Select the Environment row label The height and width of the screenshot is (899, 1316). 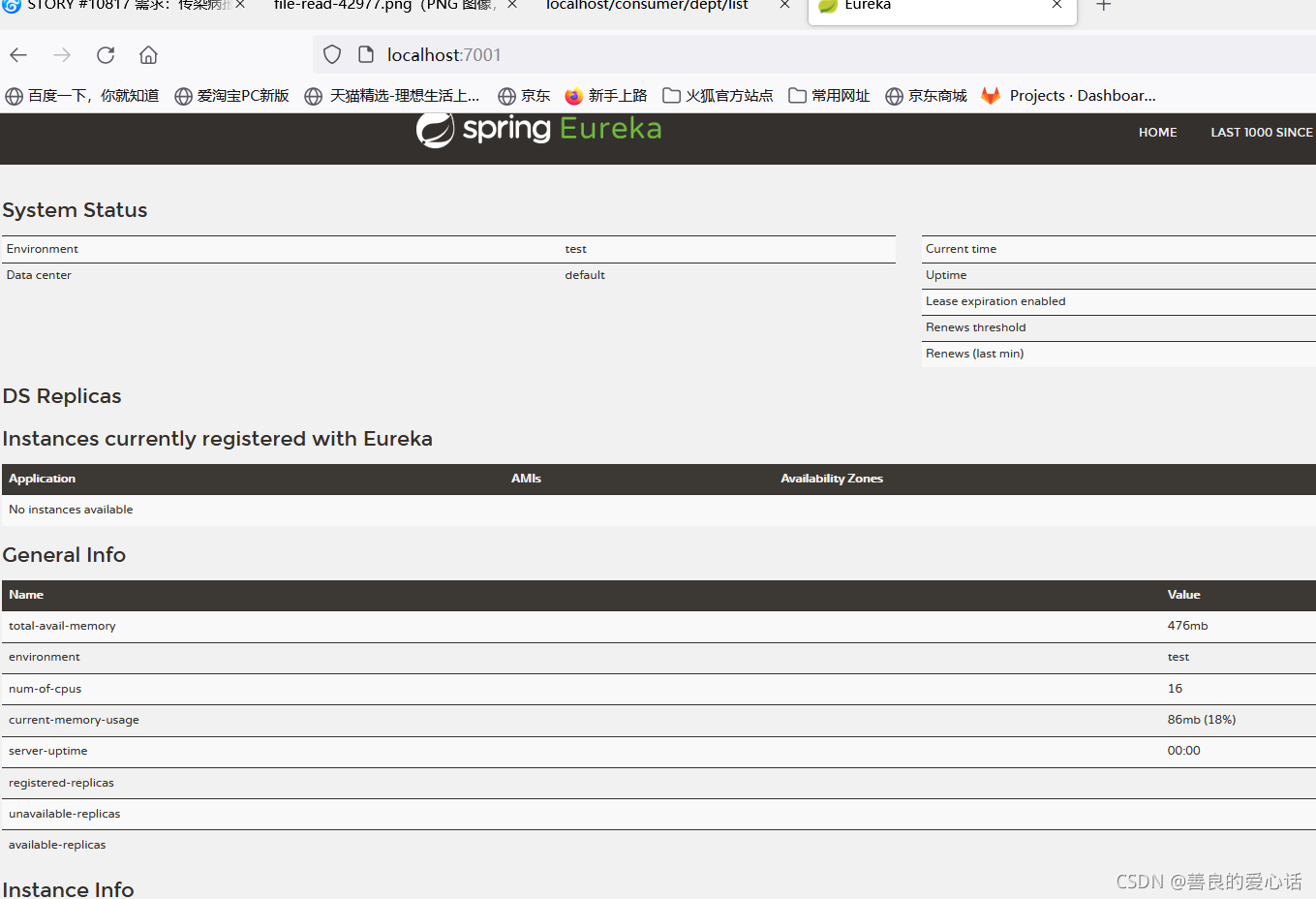coord(43,249)
